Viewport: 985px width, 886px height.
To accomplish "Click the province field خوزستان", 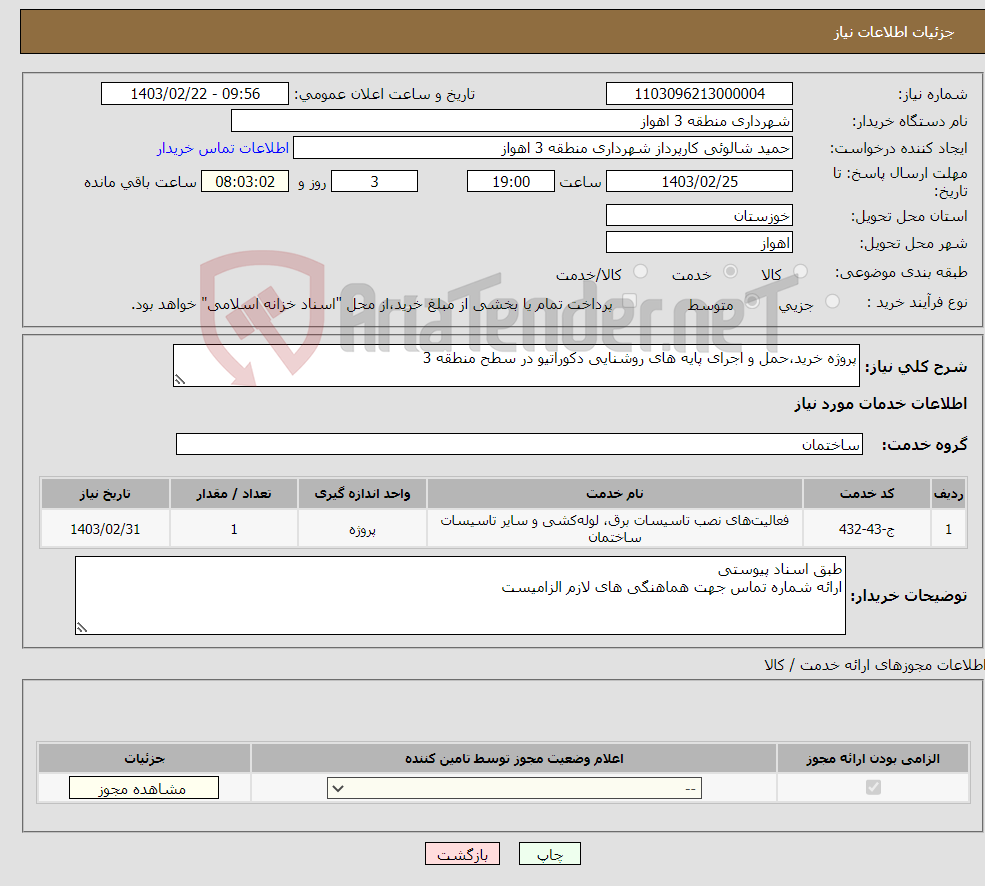I will tap(699, 216).
